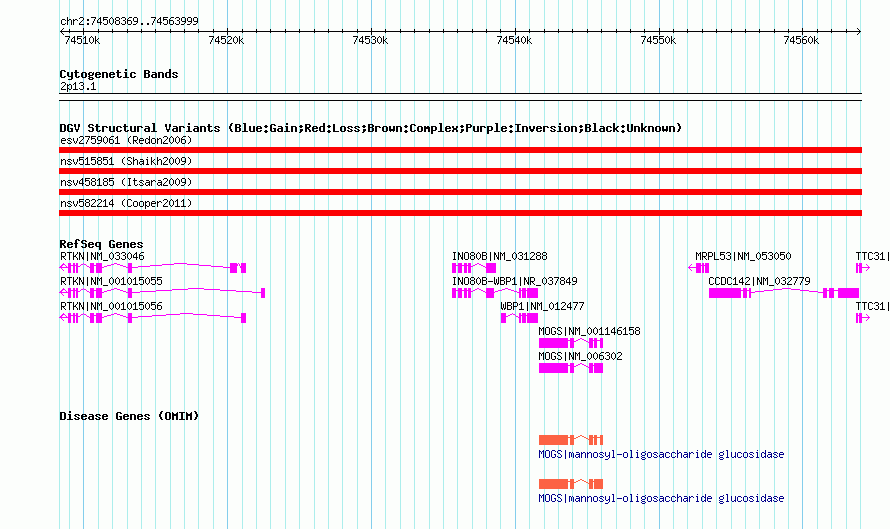Screen dimensions: 890x529
Task: Open the upper MOGS|mannosyl-oligosaccharide glucosidase link
Action: click(661, 454)
